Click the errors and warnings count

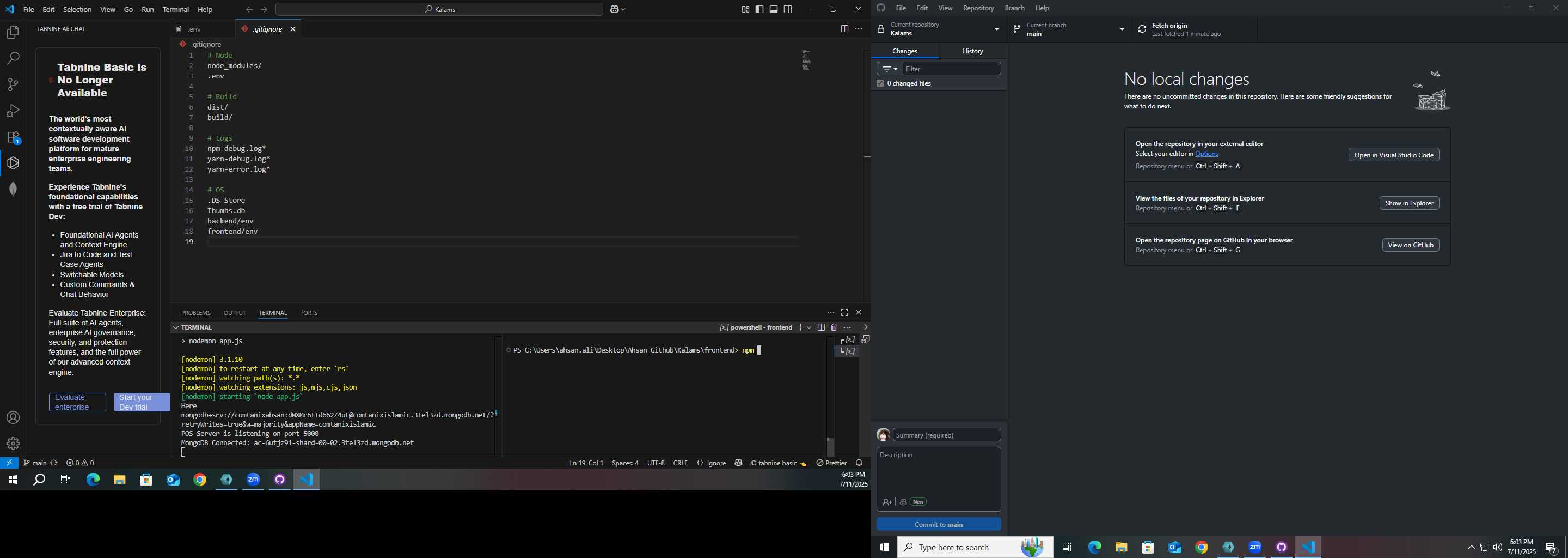(81, 463)
